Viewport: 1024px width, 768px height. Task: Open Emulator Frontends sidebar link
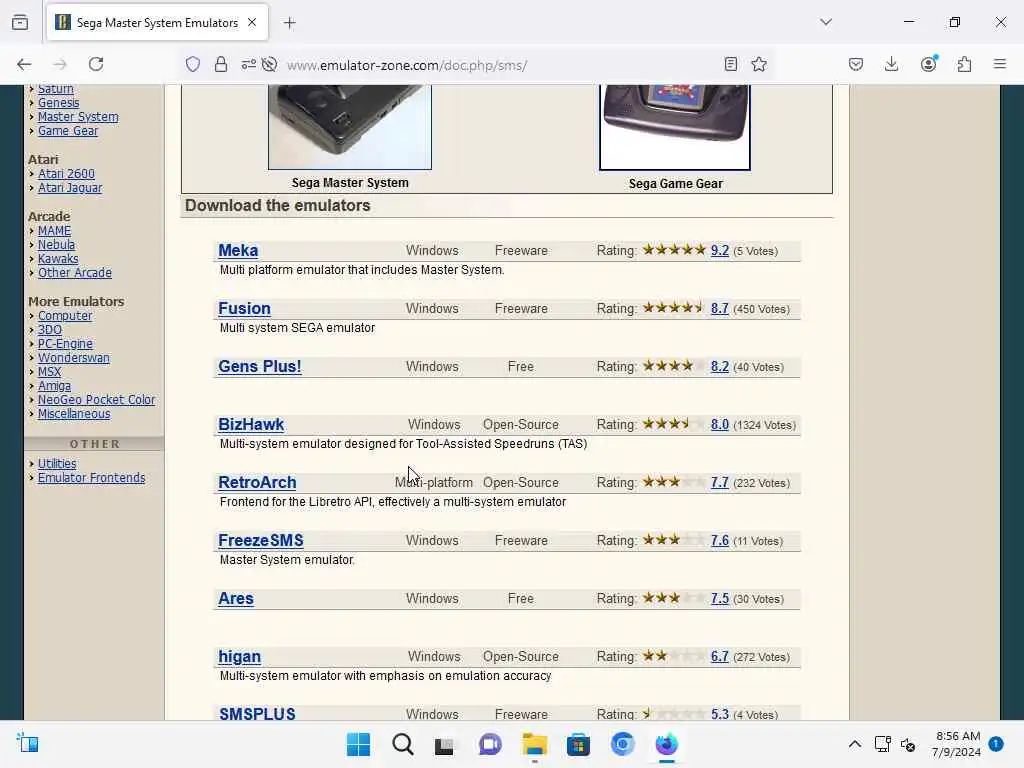coord(91,478)
